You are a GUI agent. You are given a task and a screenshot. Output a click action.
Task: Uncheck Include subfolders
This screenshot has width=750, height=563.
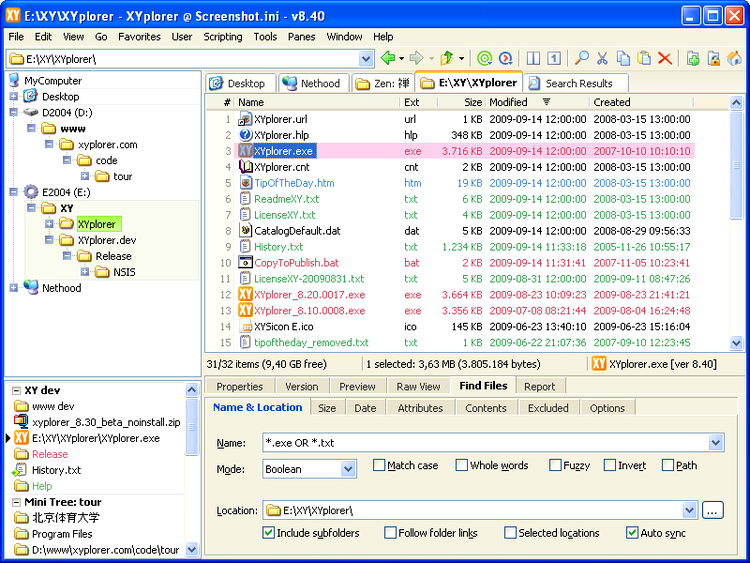269,532
